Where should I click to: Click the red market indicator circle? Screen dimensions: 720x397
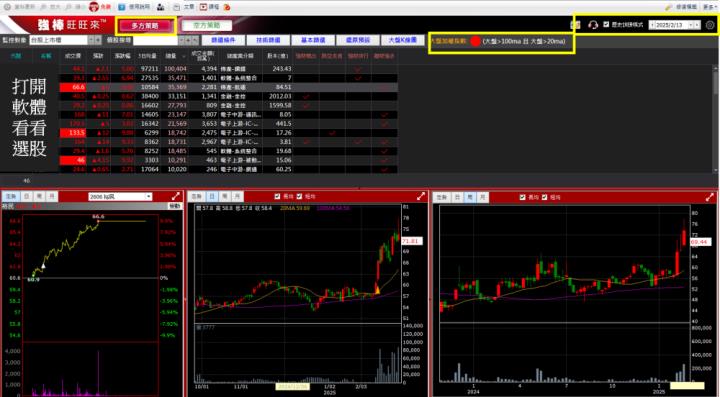(475, 41)
